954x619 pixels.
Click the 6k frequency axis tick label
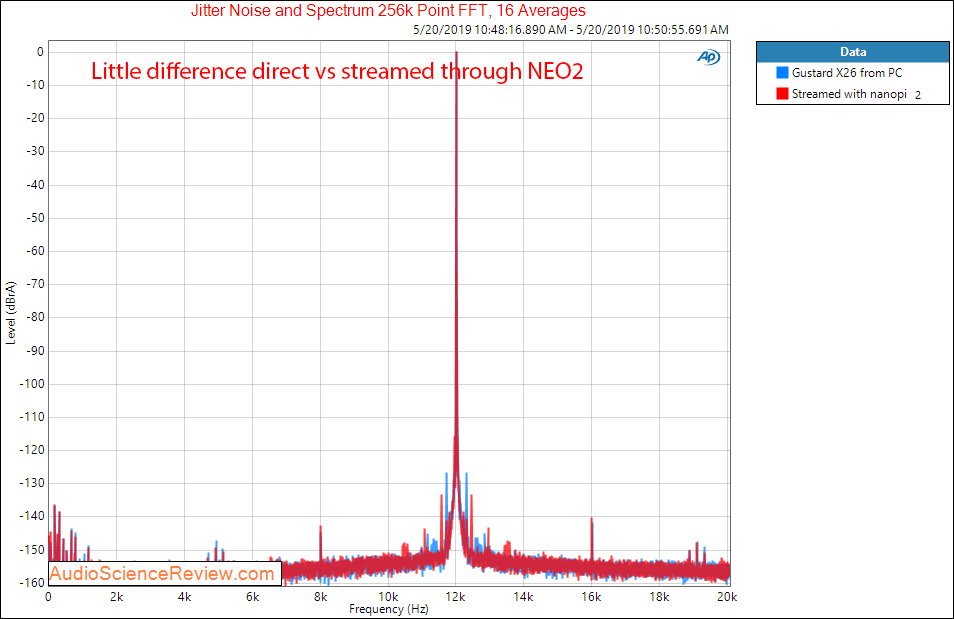tap(252, 597)
